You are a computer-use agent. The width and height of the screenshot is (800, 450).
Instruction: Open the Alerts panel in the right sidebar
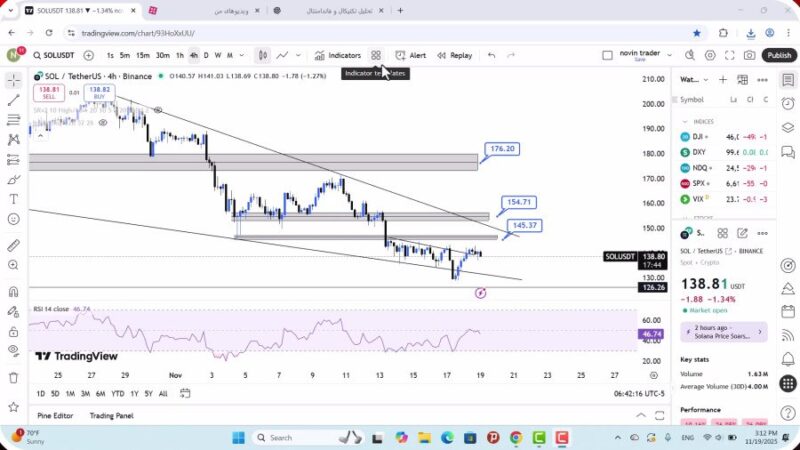click(x=788, y=103)
